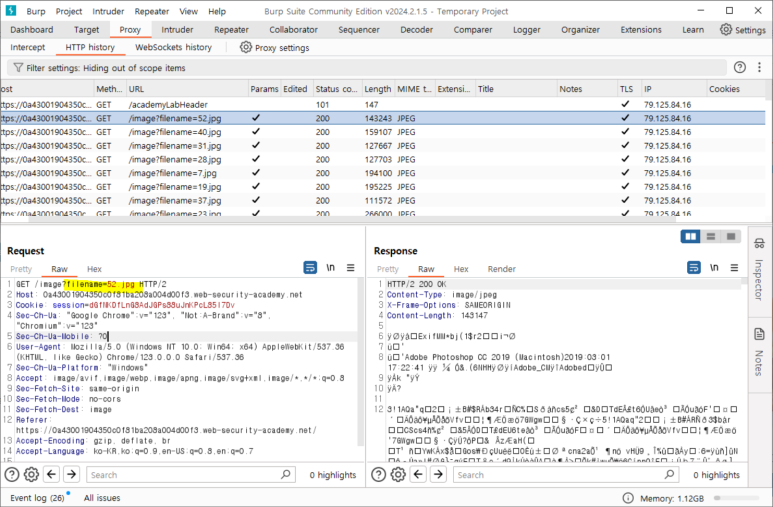Switch to WebSockets history sub-tab

(x=173, y=47)
